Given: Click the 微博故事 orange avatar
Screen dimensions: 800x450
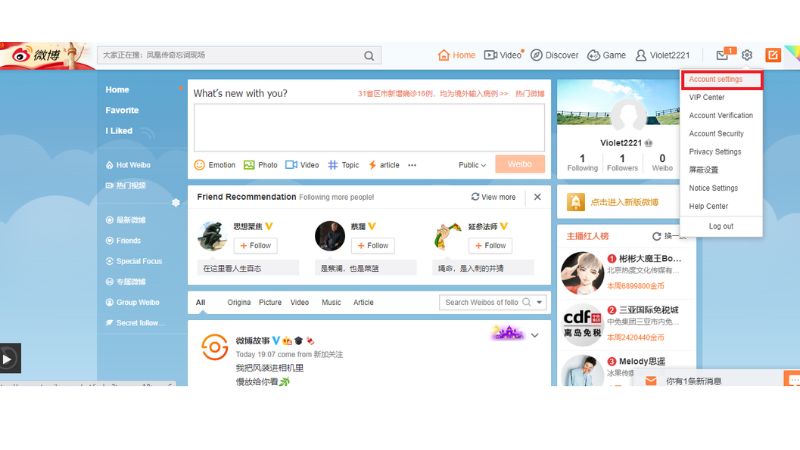Looking at the screenshot, I should (x=214, y=347).
